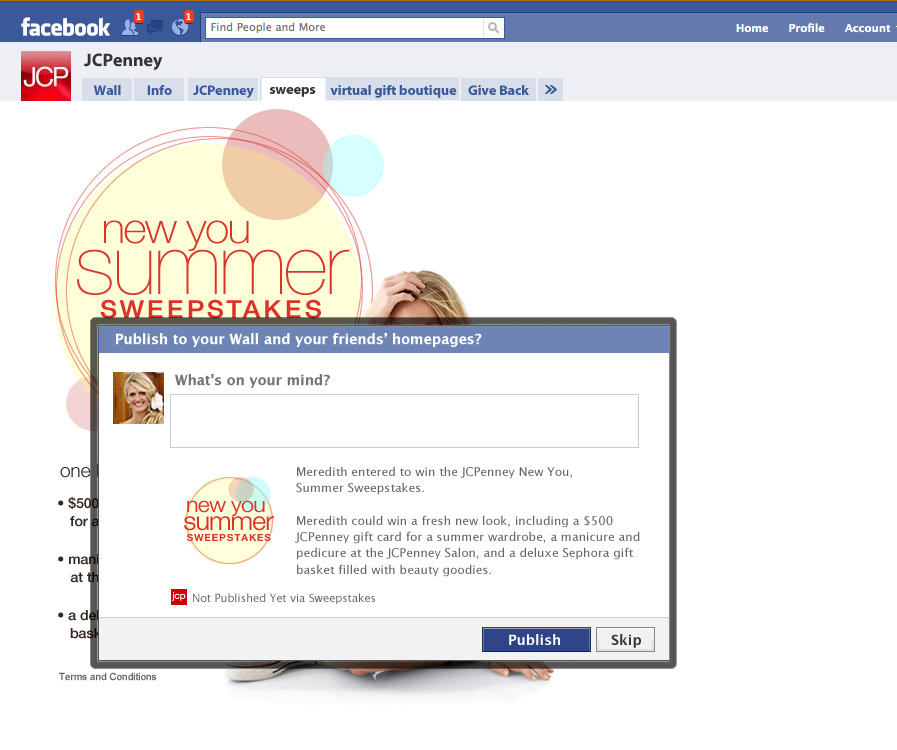The image size is (897, 750).
Task: Click the 'Not Published Yet via Sweepstakes' text
Action: pos(284,598)
